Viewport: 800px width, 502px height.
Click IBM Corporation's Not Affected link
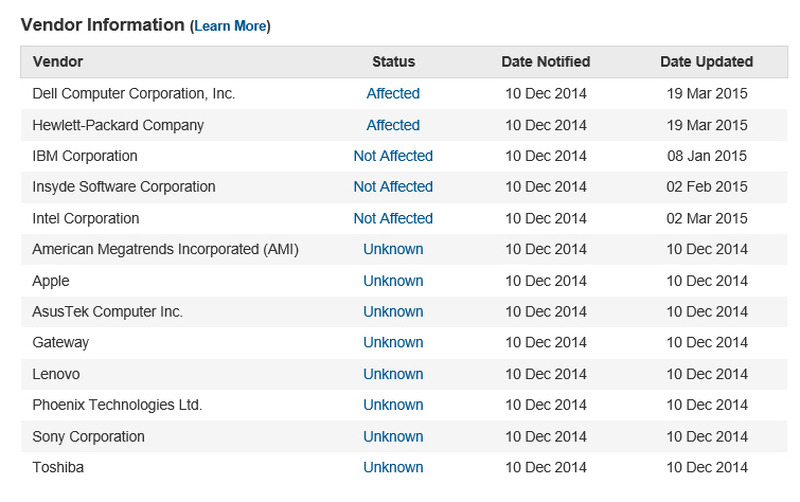393,156
